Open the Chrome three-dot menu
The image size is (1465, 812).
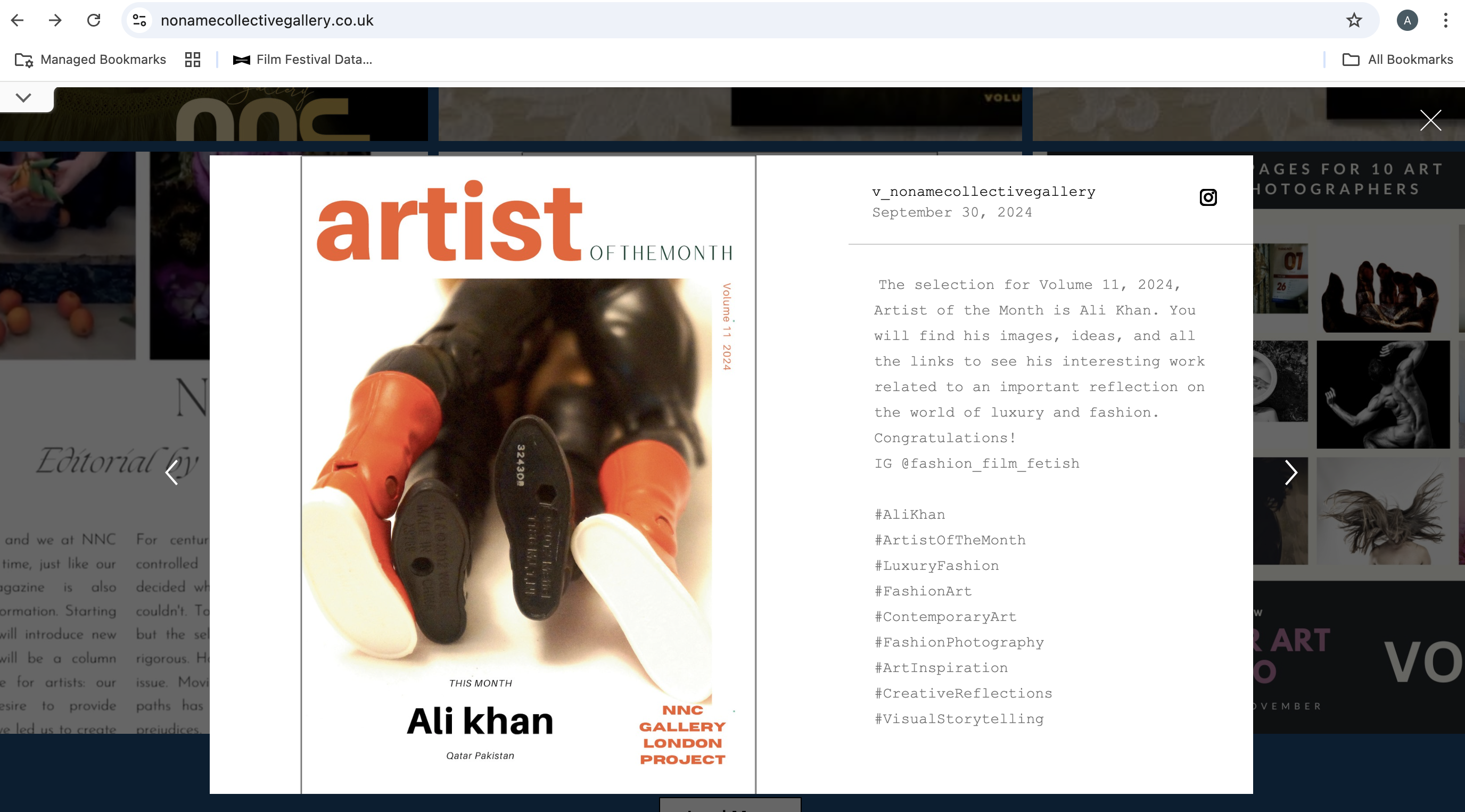1445,20
